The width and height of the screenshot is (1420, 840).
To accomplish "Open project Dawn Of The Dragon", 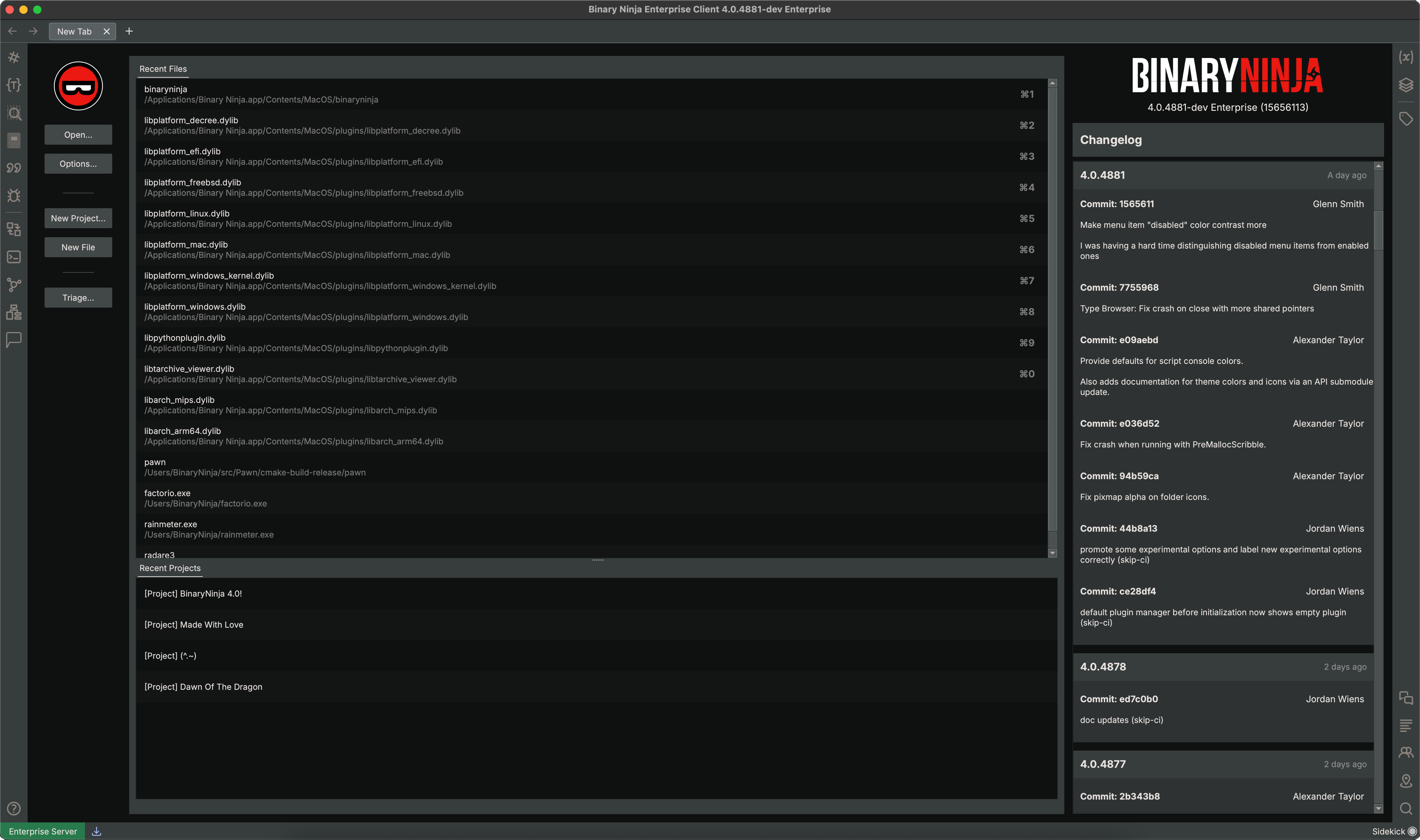I will point(596,687).
